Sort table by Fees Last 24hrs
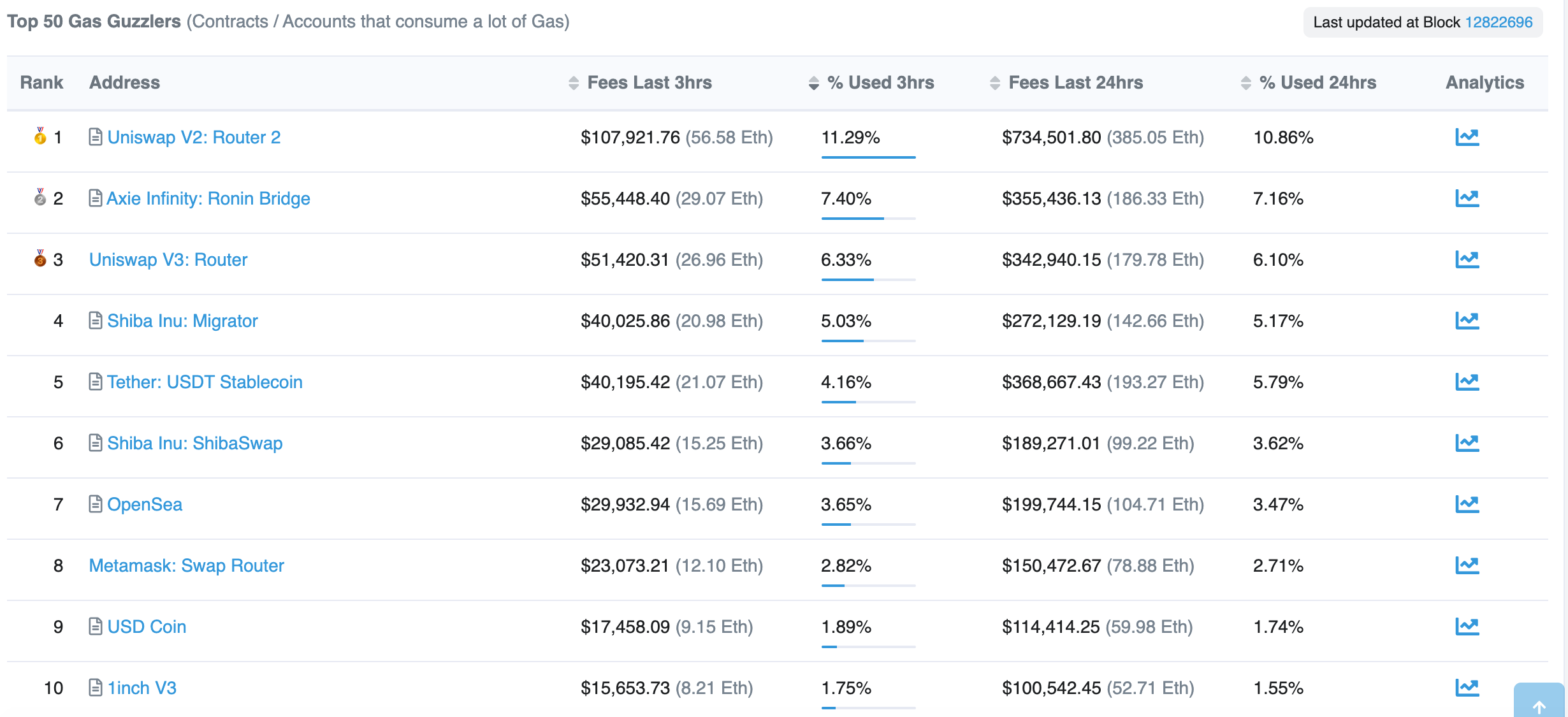The height and width of the screenshot is (717, 1568). coord(1066,83)
